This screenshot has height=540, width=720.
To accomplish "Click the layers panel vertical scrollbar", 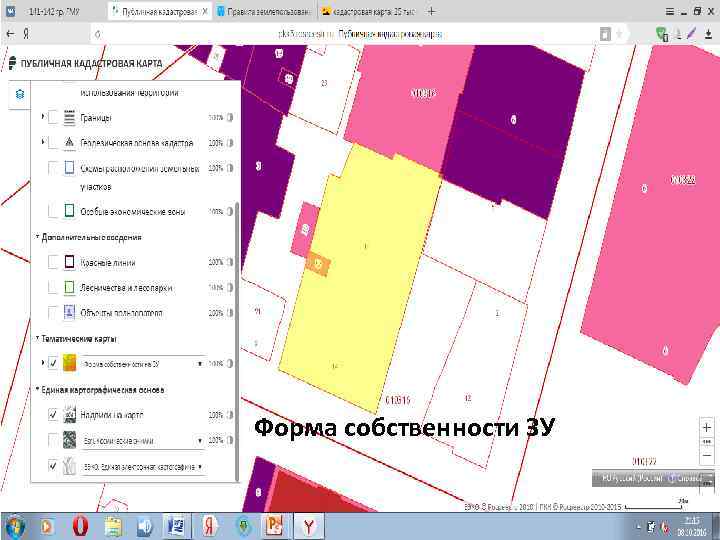I will click(237, 340).
